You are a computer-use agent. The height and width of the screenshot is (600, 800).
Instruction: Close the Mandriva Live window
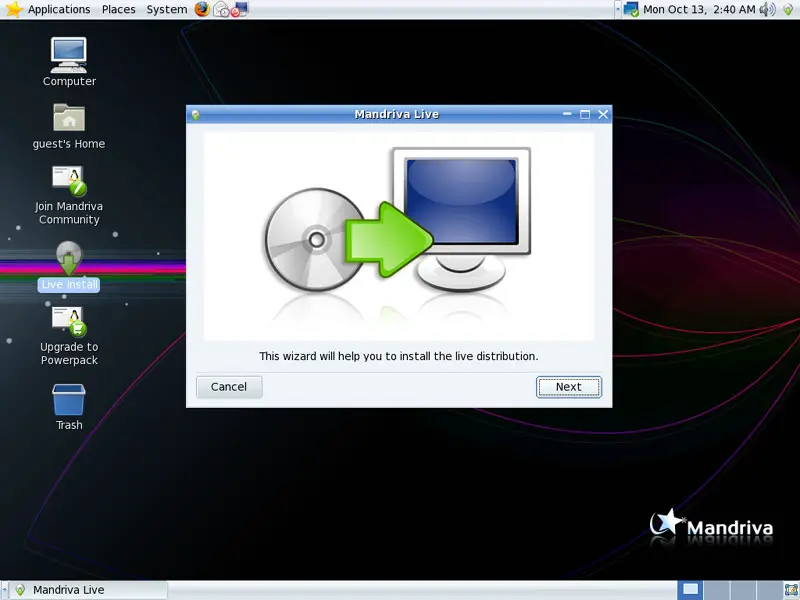[603, 114]
